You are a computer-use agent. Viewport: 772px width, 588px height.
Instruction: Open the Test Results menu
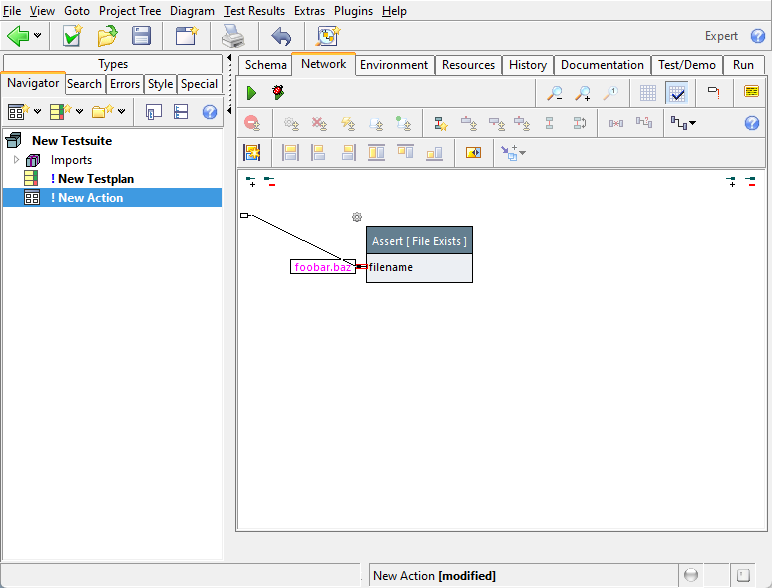pos(254,11)
